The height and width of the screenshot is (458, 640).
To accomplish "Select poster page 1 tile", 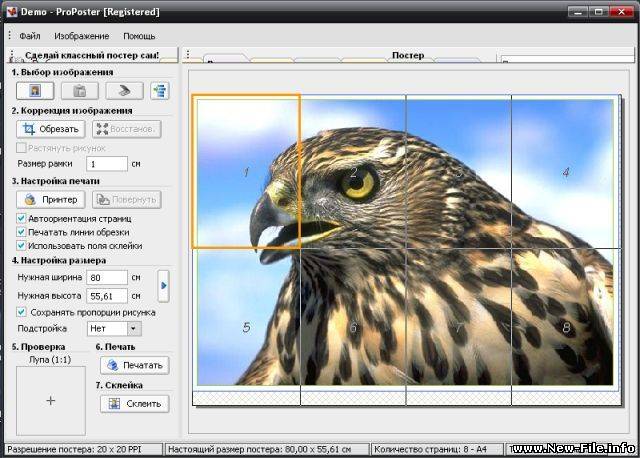I will point(246,171).
